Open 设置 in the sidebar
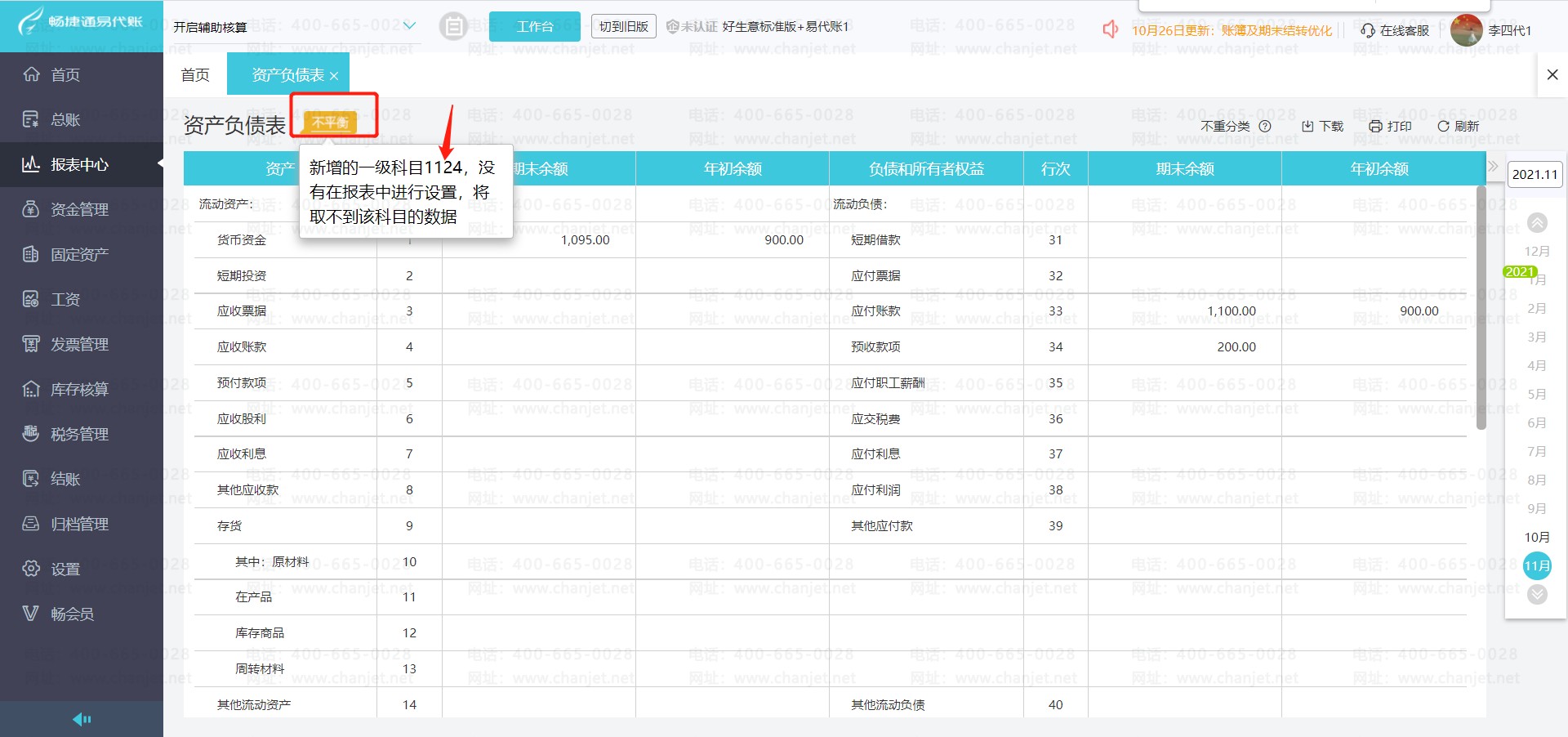The image size is (1568, 737). (82, 569)
